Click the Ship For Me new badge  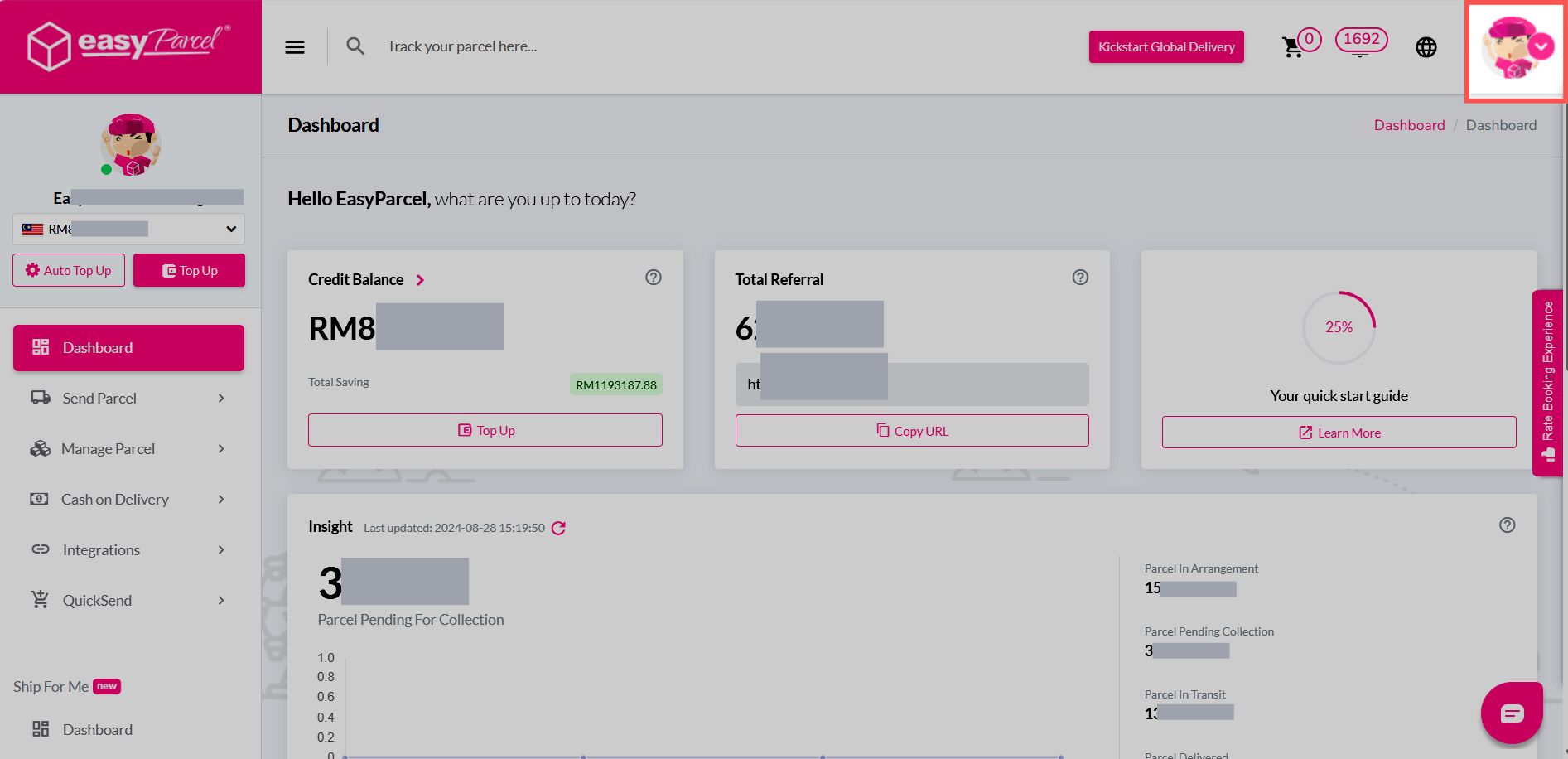coord(107,686)
